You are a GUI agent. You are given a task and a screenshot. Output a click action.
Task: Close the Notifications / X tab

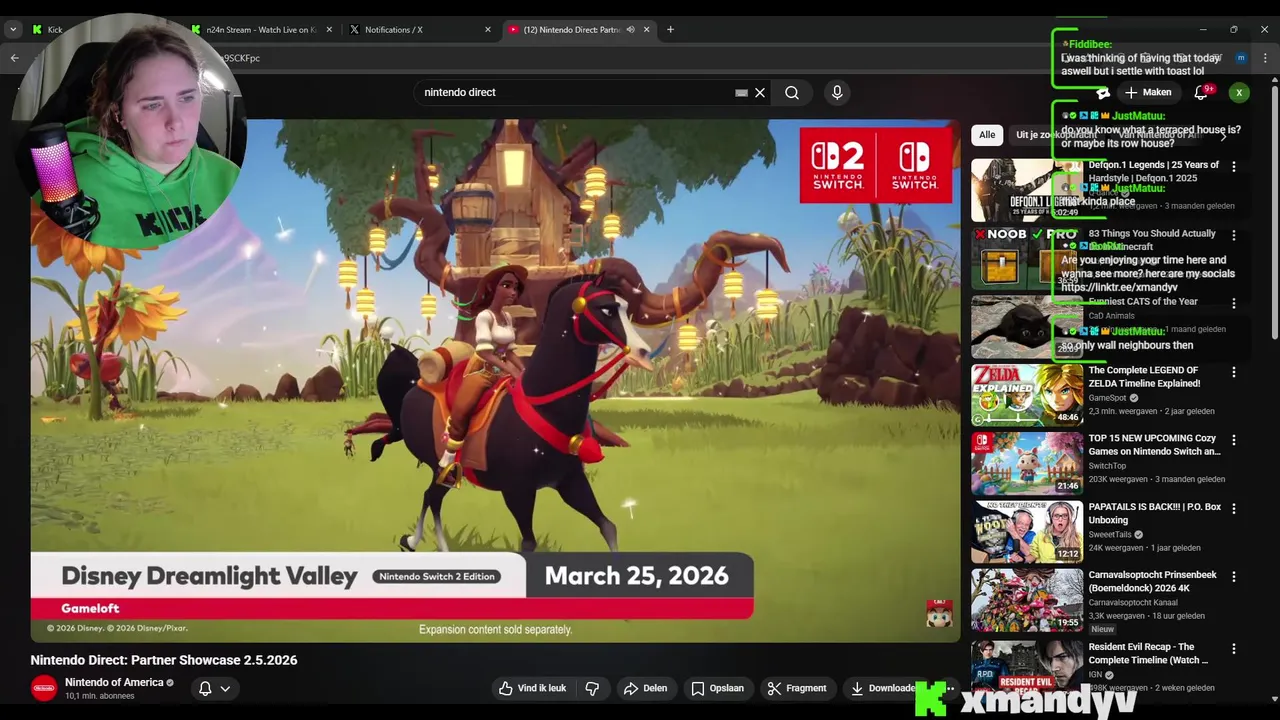click(488, 30)
